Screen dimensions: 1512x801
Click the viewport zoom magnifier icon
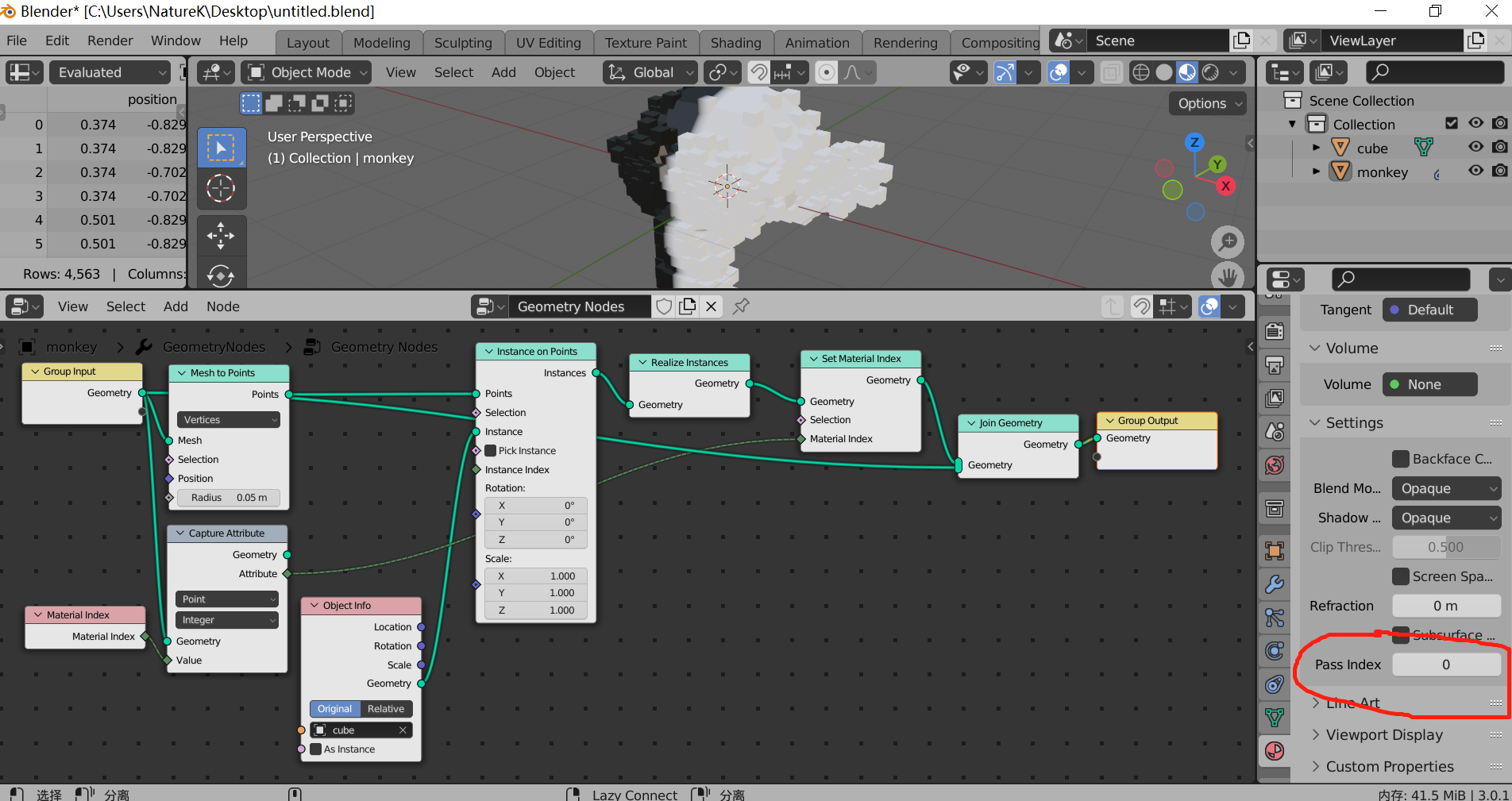1228,241
